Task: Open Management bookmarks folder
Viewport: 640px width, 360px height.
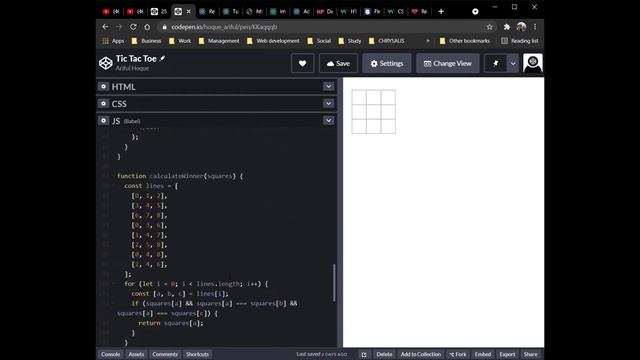Action: coord(219,41)
